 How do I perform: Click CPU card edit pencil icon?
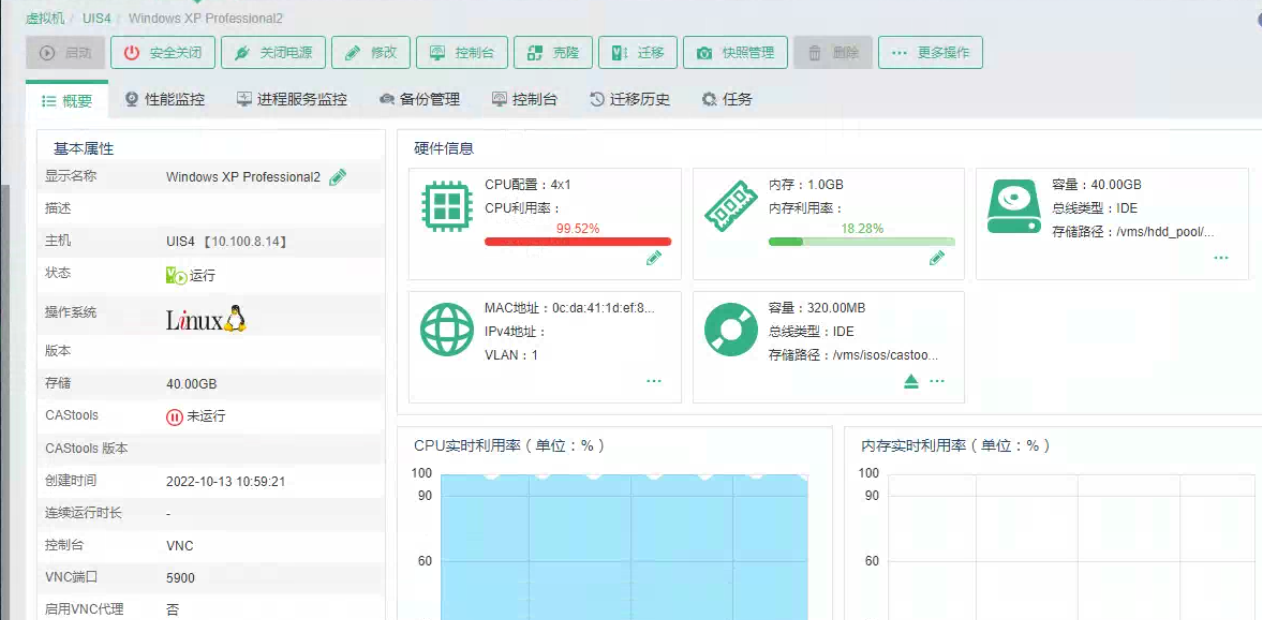[654, 258]
